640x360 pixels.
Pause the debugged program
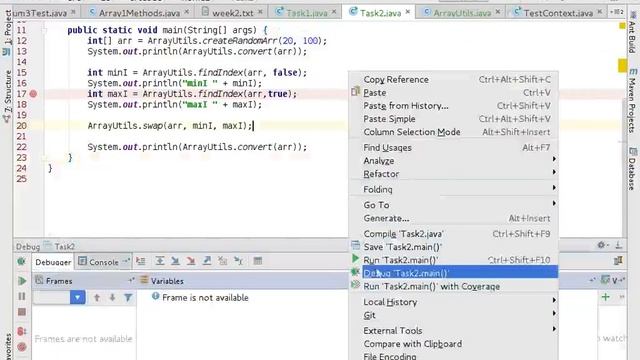[x=22, y=296]
